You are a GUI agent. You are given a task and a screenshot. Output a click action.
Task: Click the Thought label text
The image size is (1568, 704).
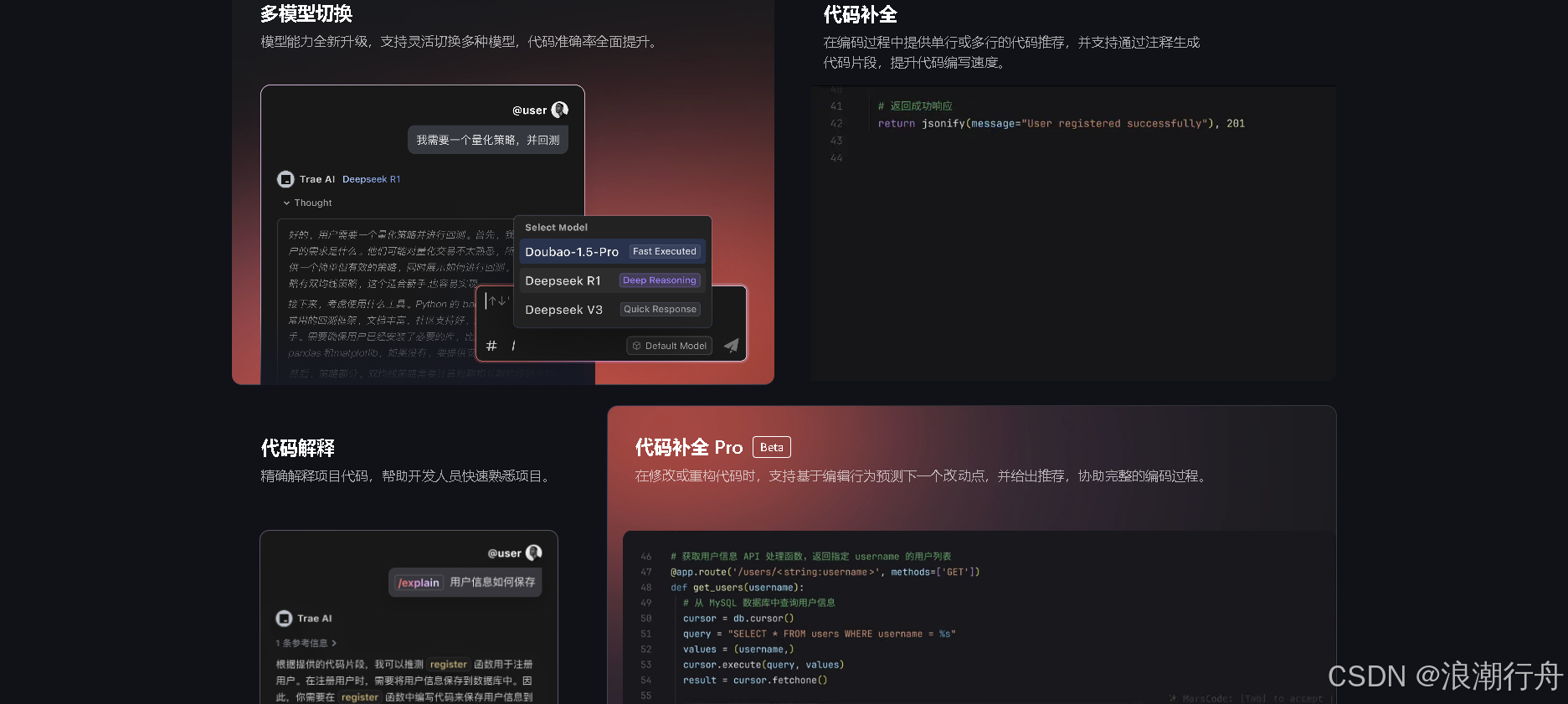(x=313, y=203)
